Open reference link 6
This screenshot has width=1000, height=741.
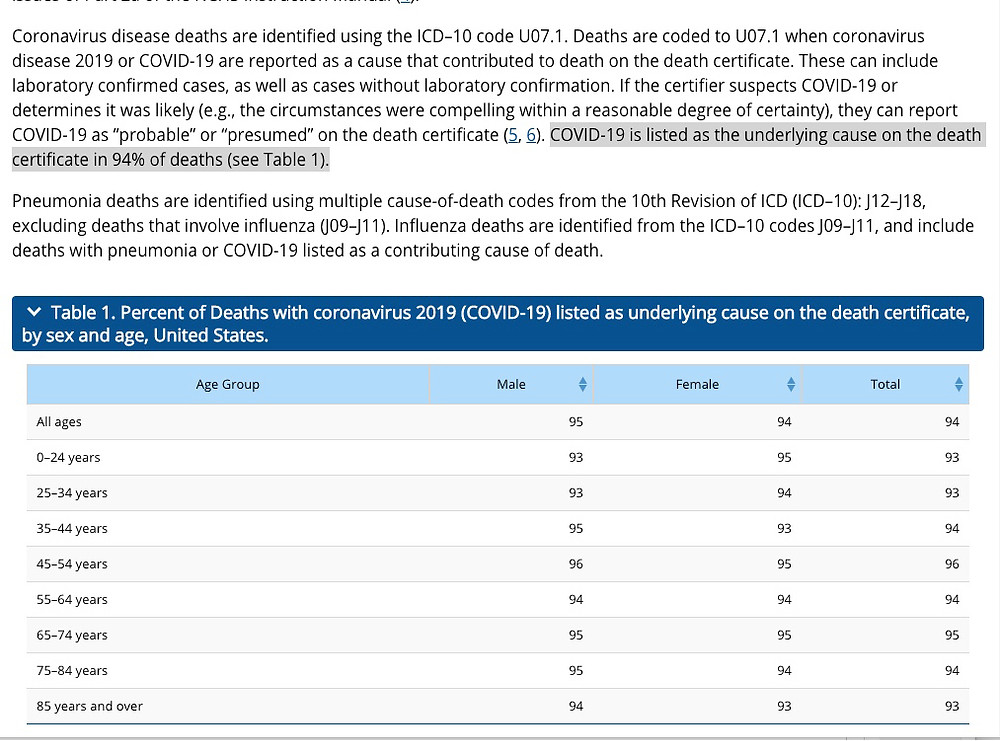[531, 135]
